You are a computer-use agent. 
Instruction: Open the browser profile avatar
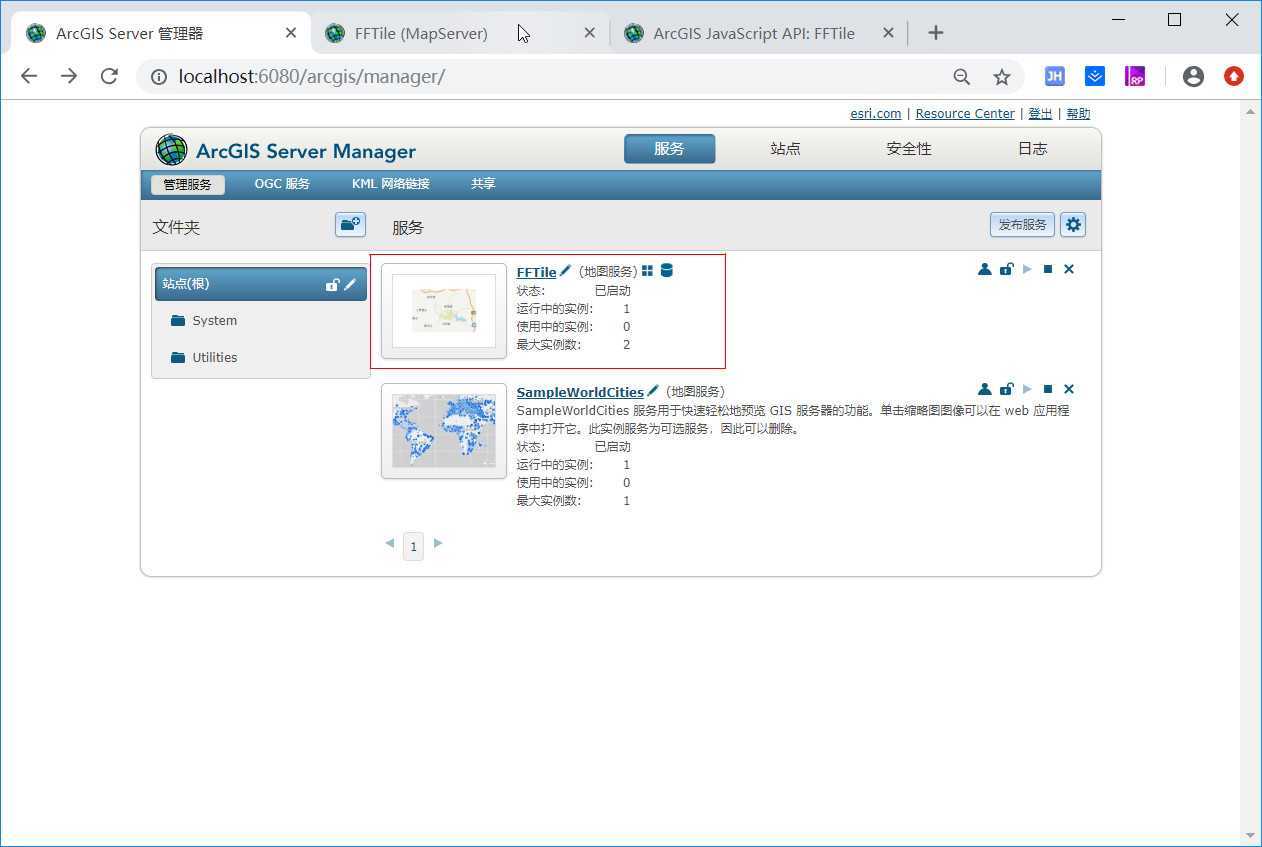pyautogui.click(x=1193, y=76)
